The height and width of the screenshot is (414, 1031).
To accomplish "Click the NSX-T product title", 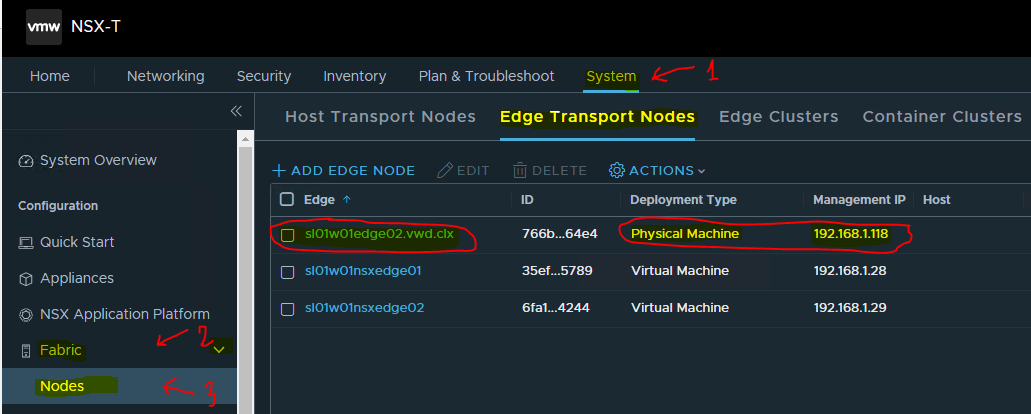I will point(96,27).
